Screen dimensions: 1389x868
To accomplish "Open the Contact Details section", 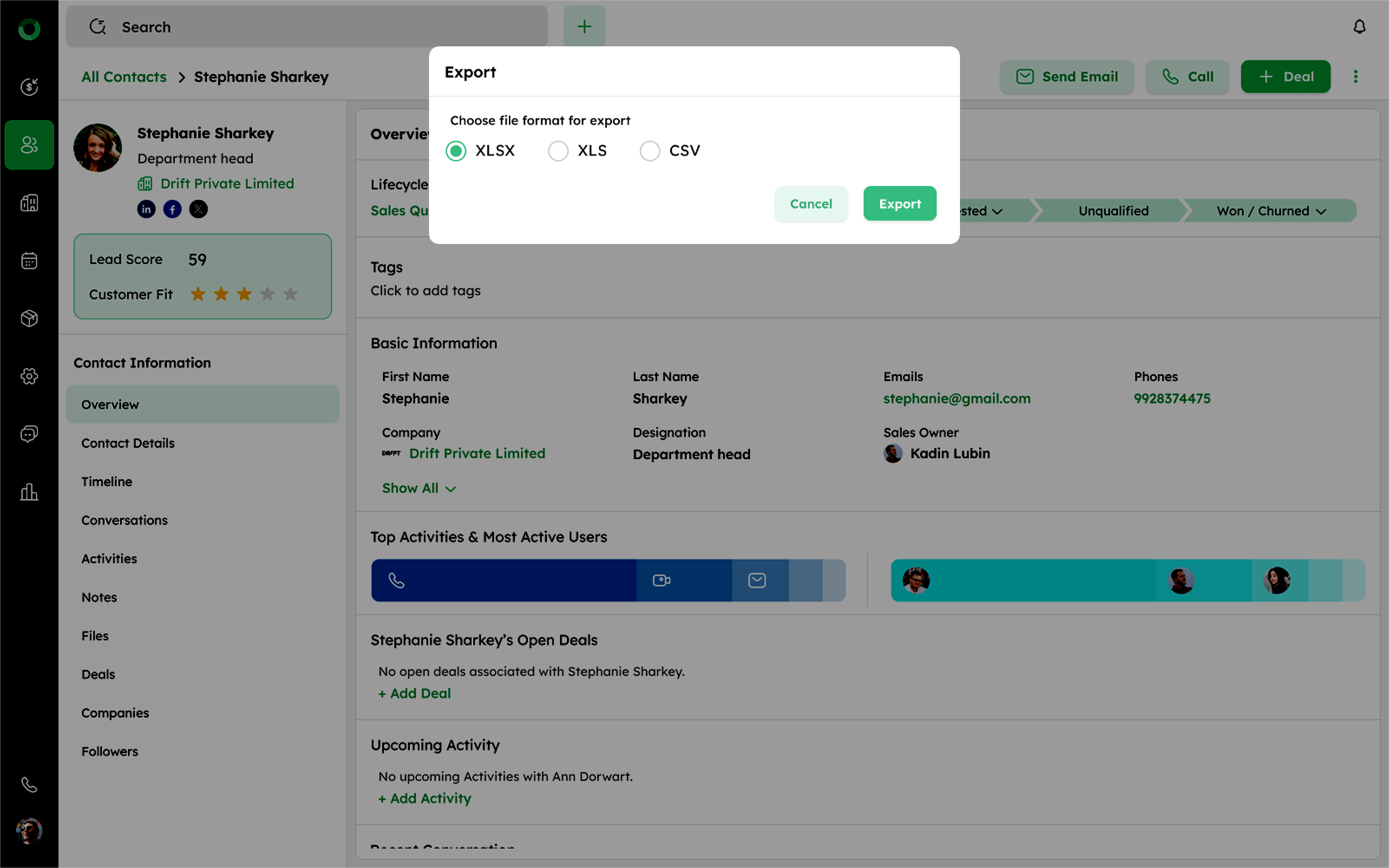I will (x=128, y=443).
